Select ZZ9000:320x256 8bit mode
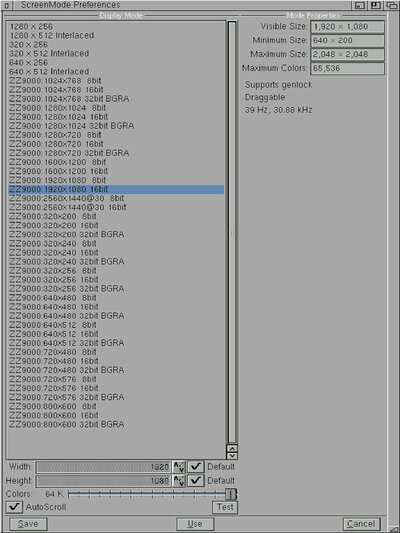The width and height of the screenshot is (400, 533). [116, 271]
